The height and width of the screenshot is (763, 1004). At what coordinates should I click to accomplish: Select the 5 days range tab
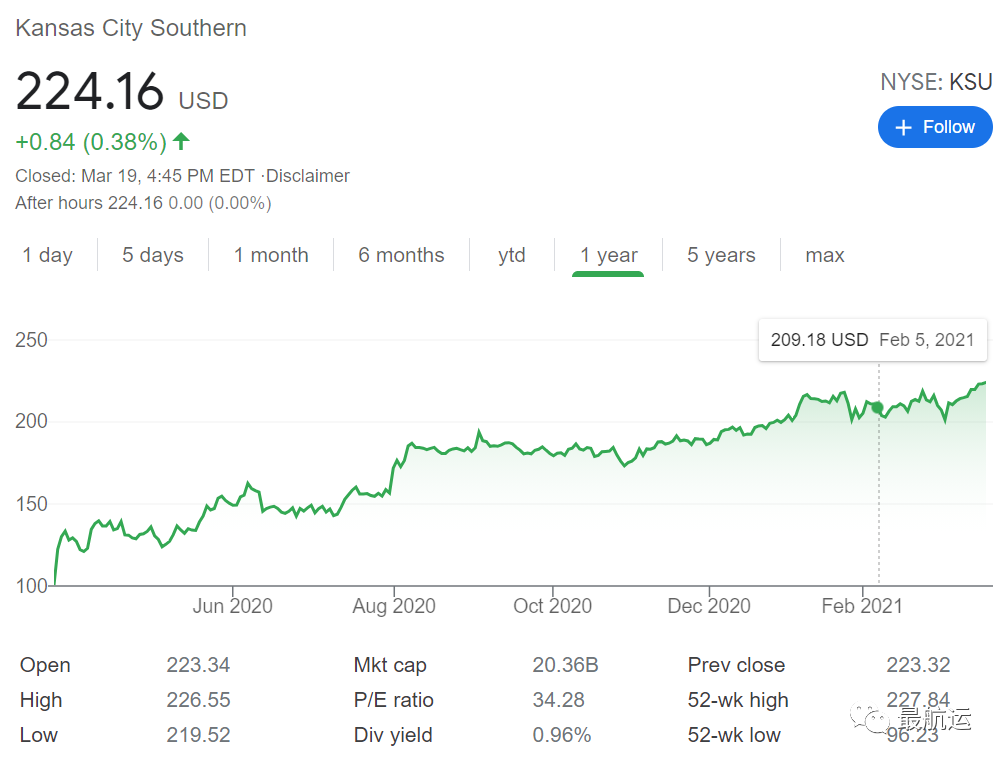coord(153,255)
